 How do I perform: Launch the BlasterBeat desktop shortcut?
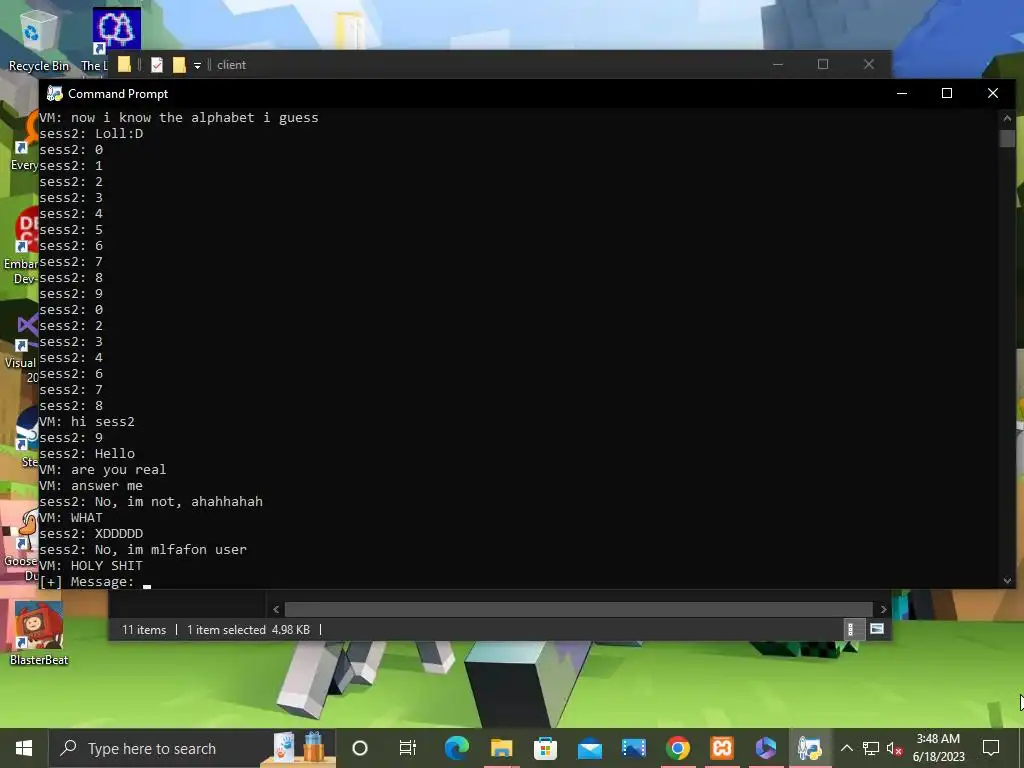point(39,633)
